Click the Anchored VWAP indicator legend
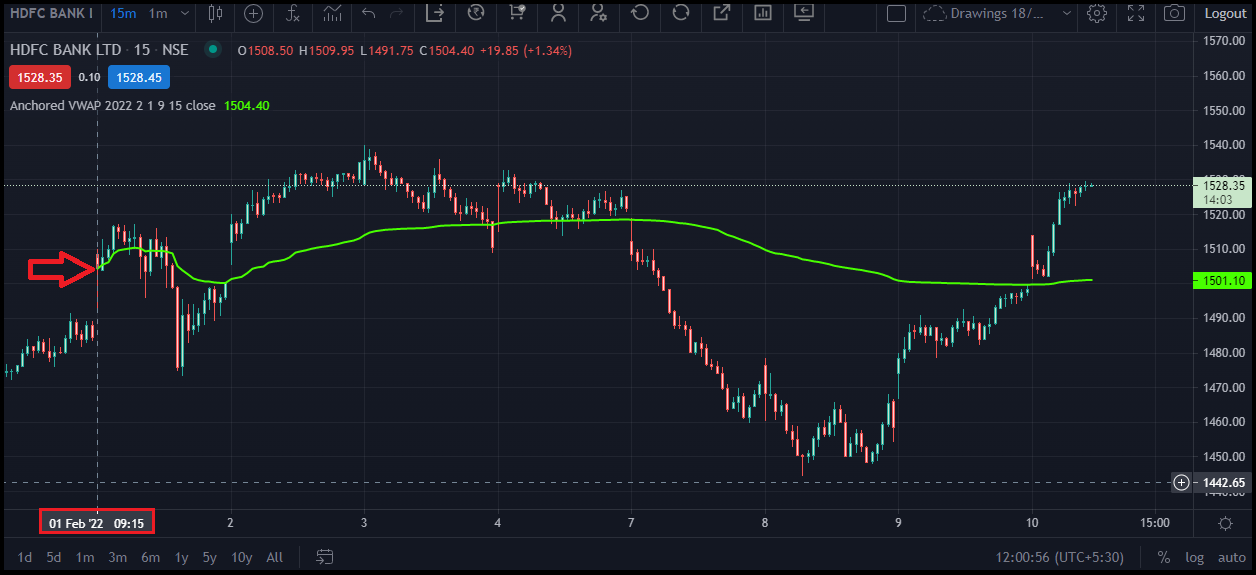1256x575 pixels. [x=112, y=105]
